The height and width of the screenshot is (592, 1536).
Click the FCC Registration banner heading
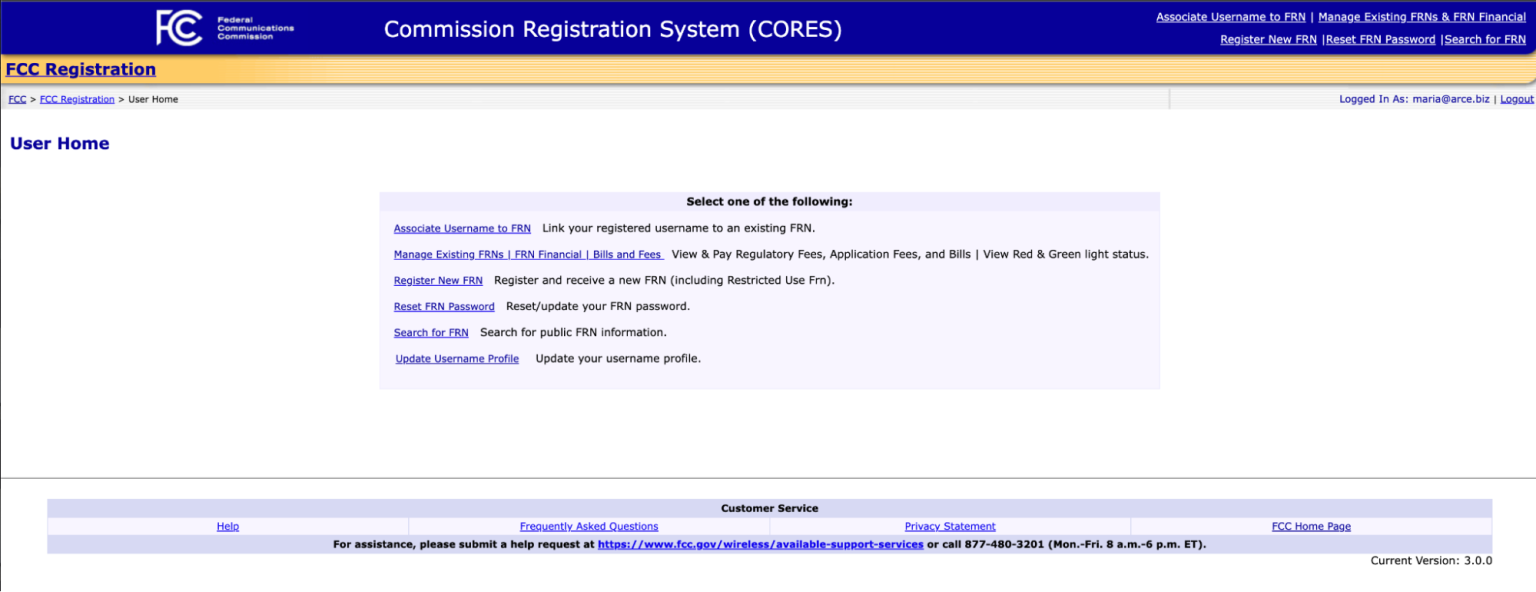click(x=80, y=68)
